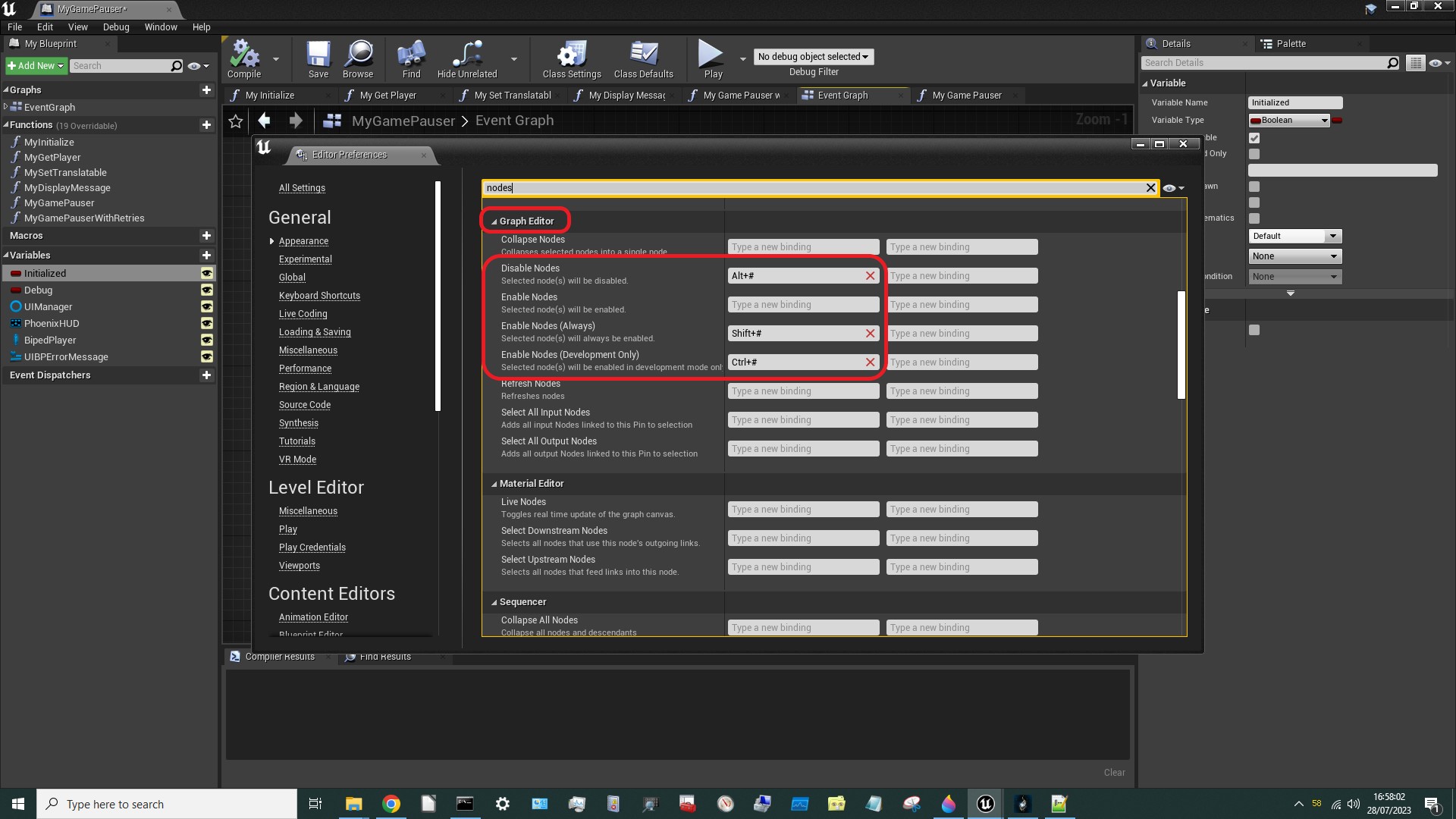The width and height of the screenshot is (1456, 819).
Task: Add a new event dispatcher with plus icon
Action: tap(206, 375)
